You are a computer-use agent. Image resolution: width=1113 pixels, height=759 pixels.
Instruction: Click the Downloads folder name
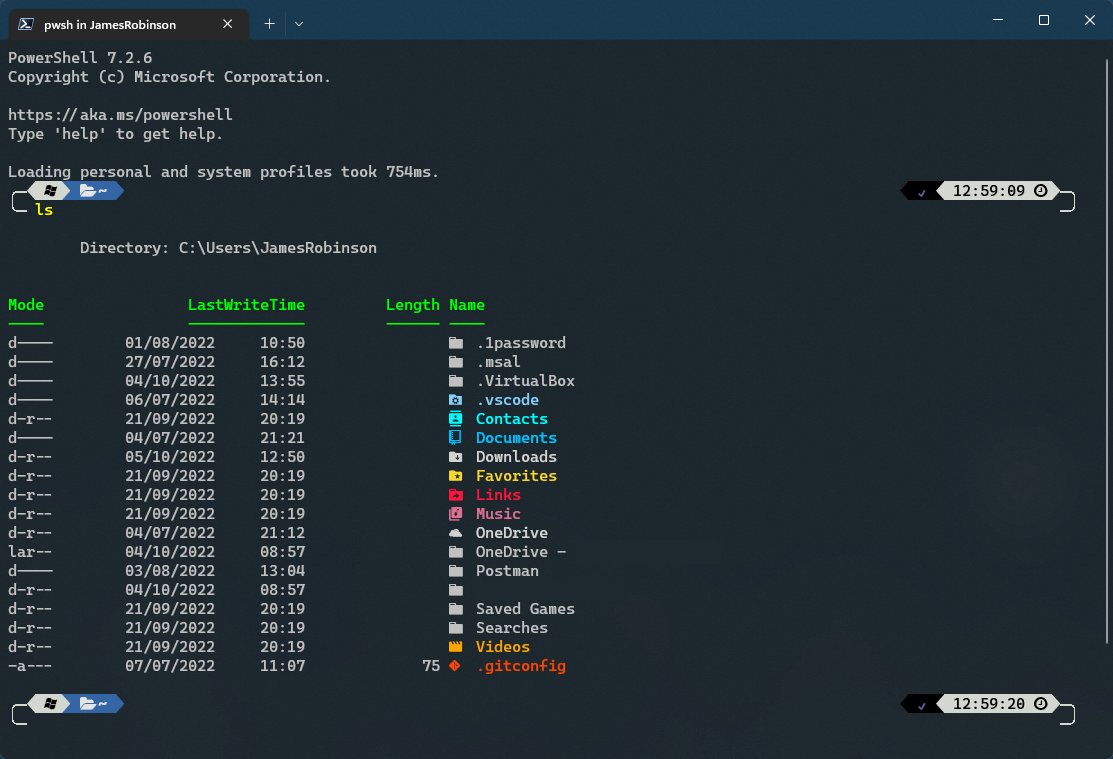coord(516,457)
